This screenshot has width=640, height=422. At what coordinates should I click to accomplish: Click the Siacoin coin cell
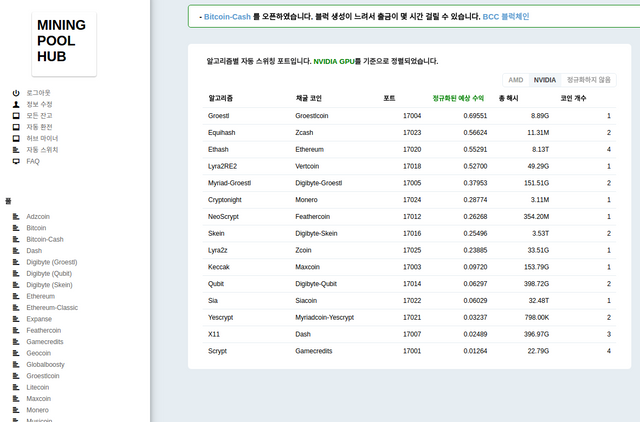[306, 300]
